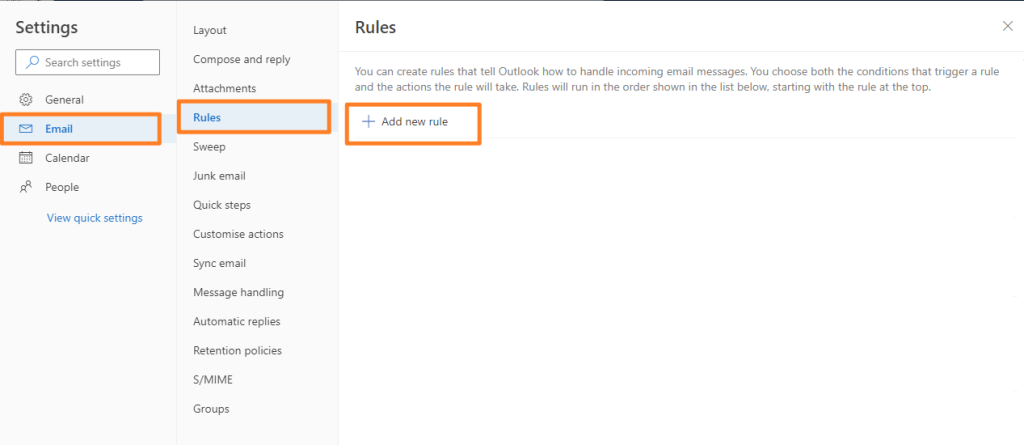
Task: Go to Retention policies section
Action: (238, 350)
